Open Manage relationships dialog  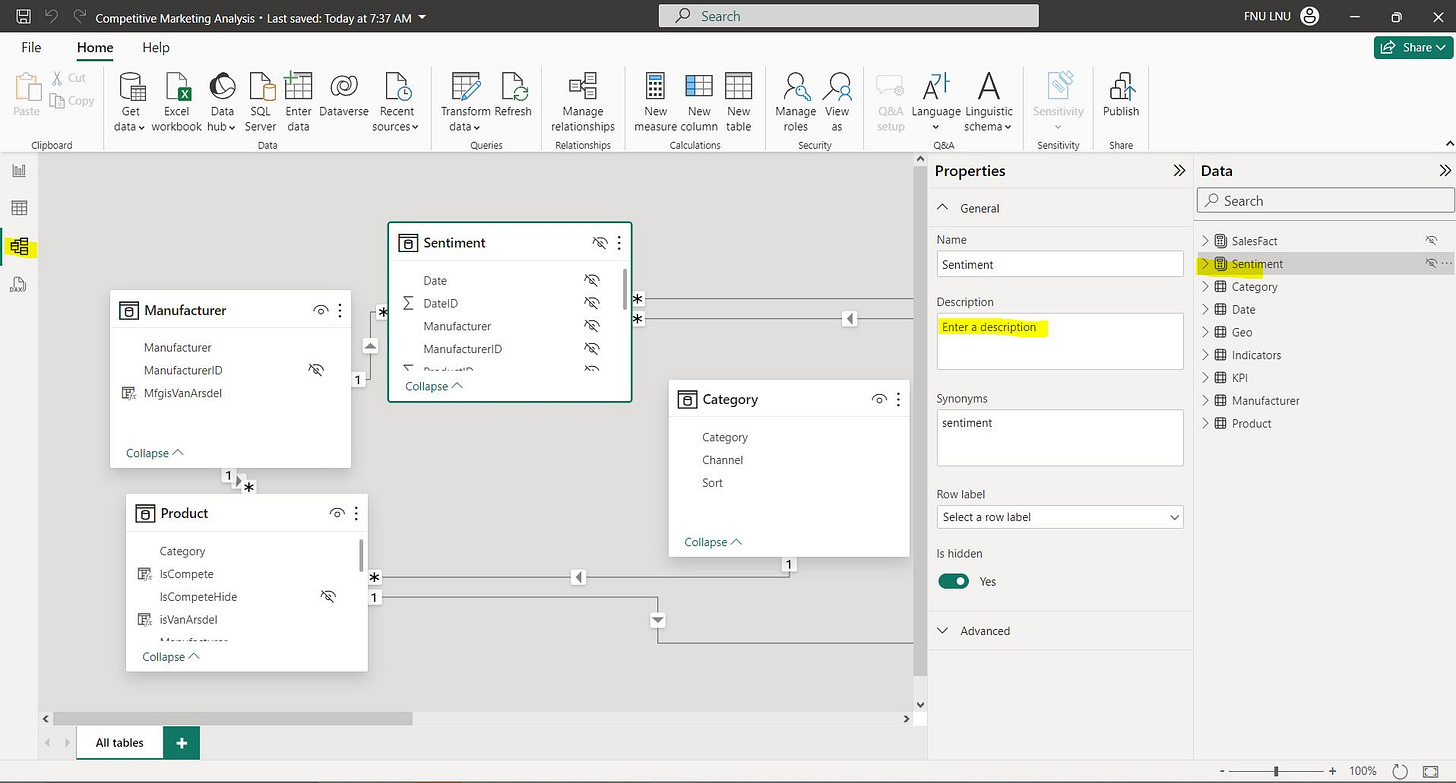[x=582, y=102]
